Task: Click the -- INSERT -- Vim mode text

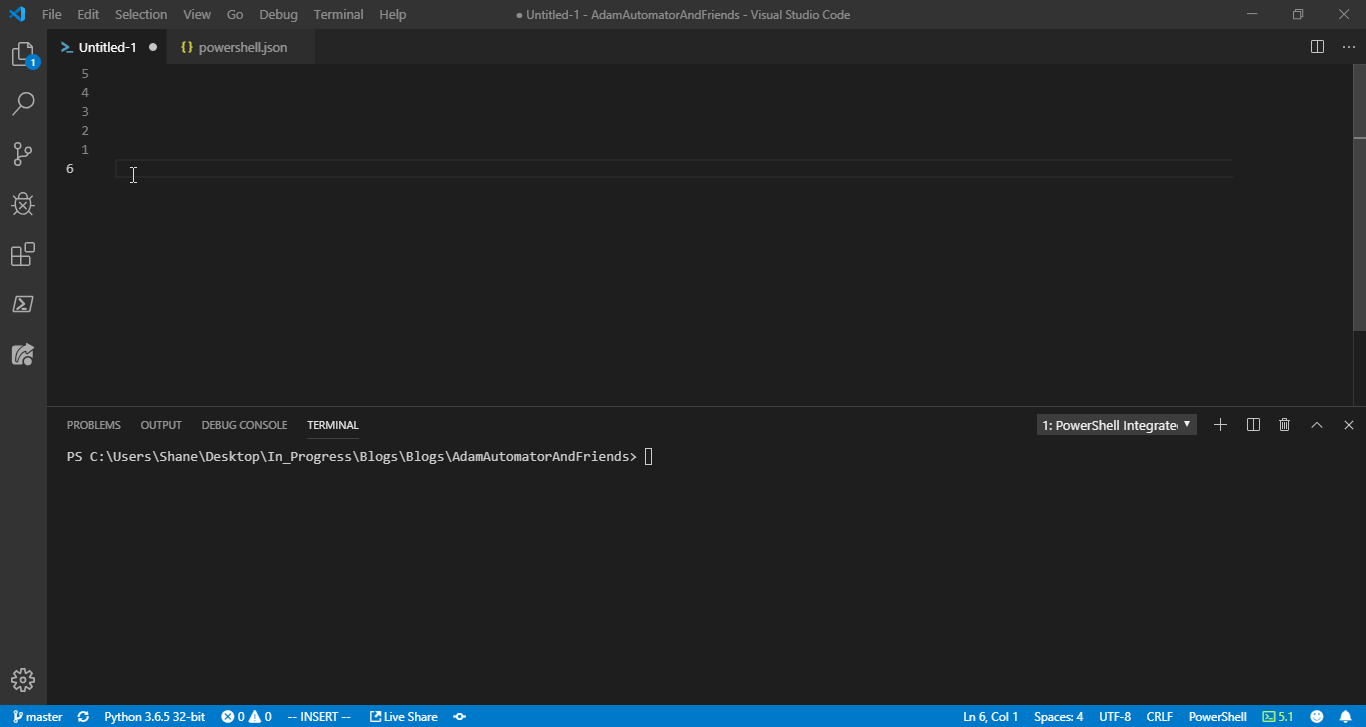Action: [319, 717]
